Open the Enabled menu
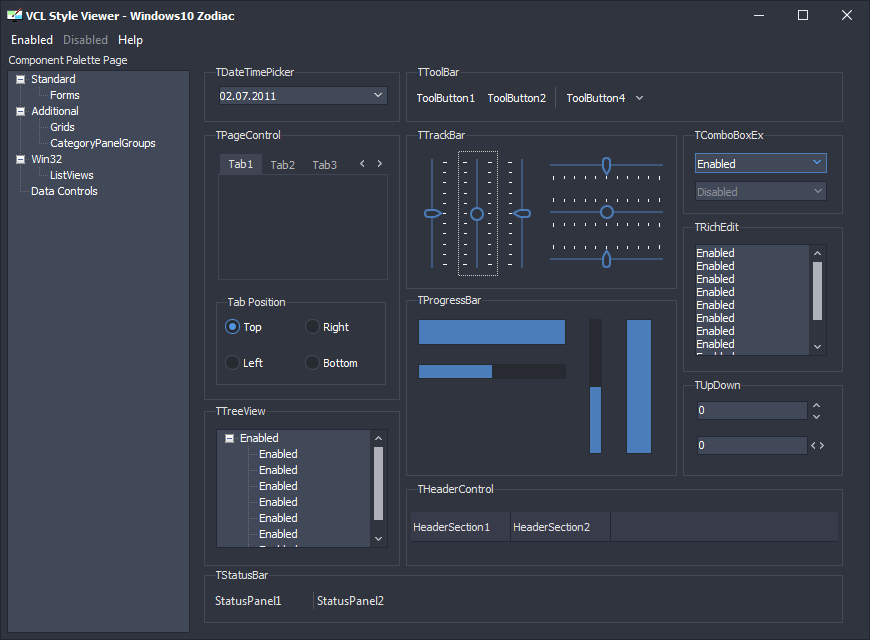 (32, 40)
